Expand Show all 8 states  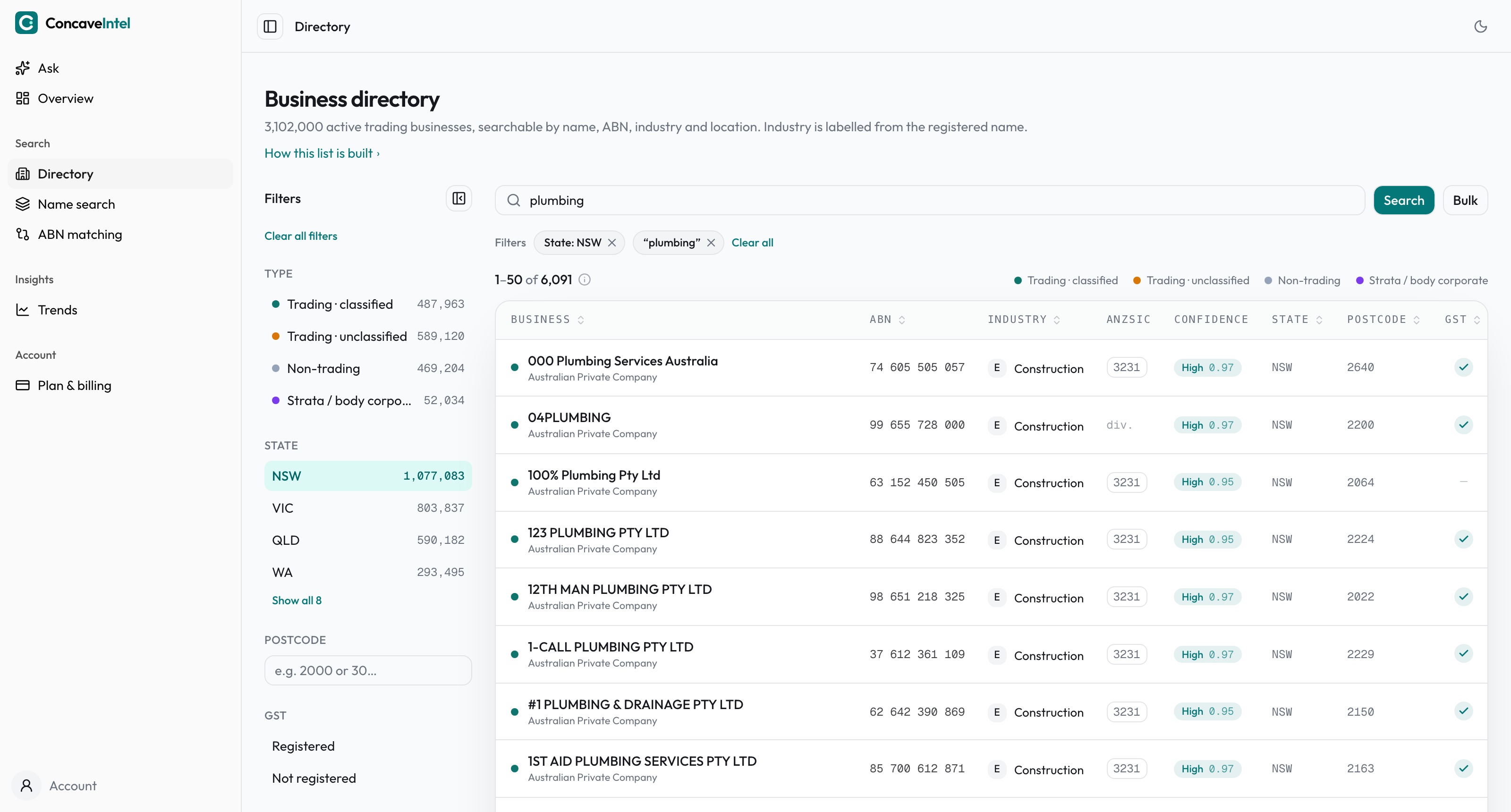click(x=297, y=601)
